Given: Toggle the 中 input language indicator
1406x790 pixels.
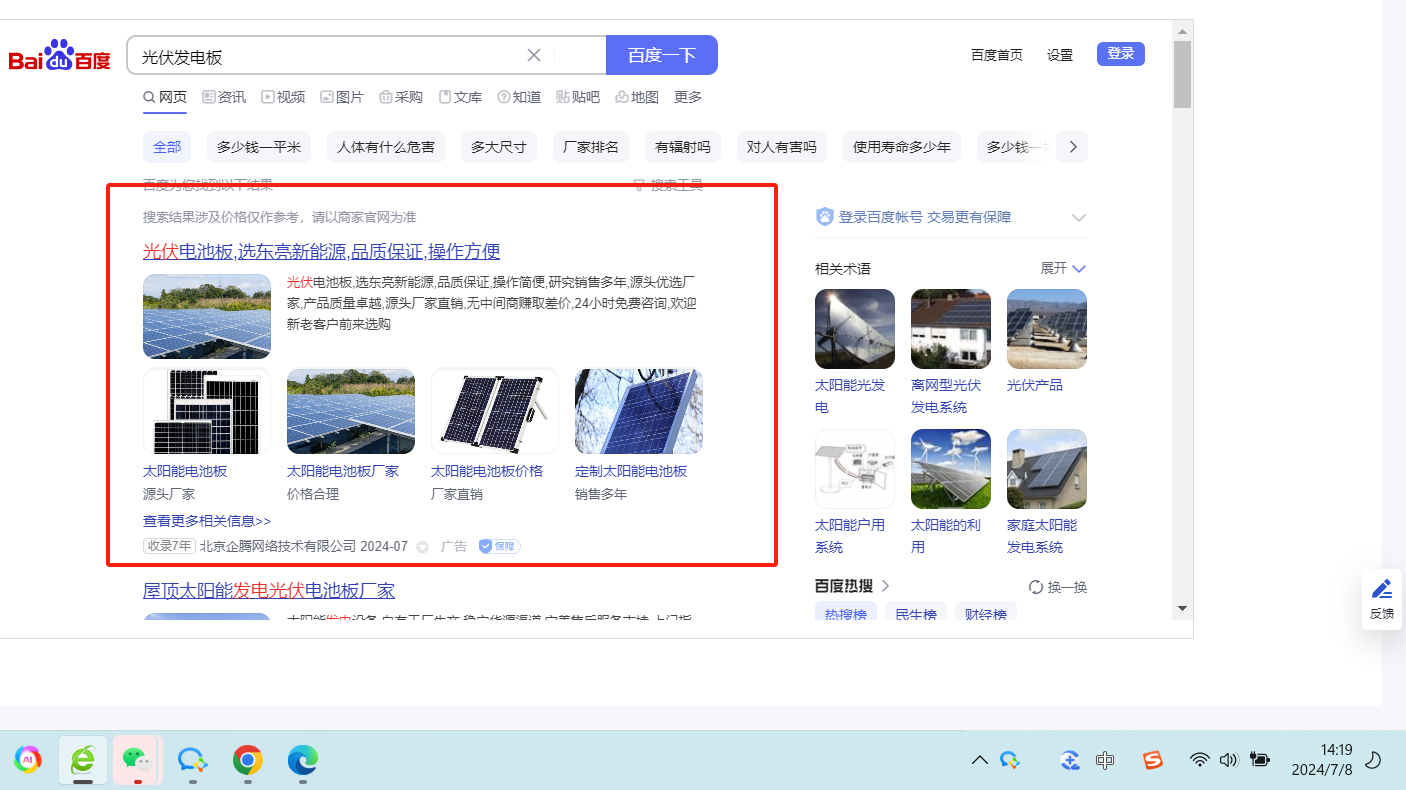Looking at the screenshot, I should pyautogui.click(x=1105, y=760).
